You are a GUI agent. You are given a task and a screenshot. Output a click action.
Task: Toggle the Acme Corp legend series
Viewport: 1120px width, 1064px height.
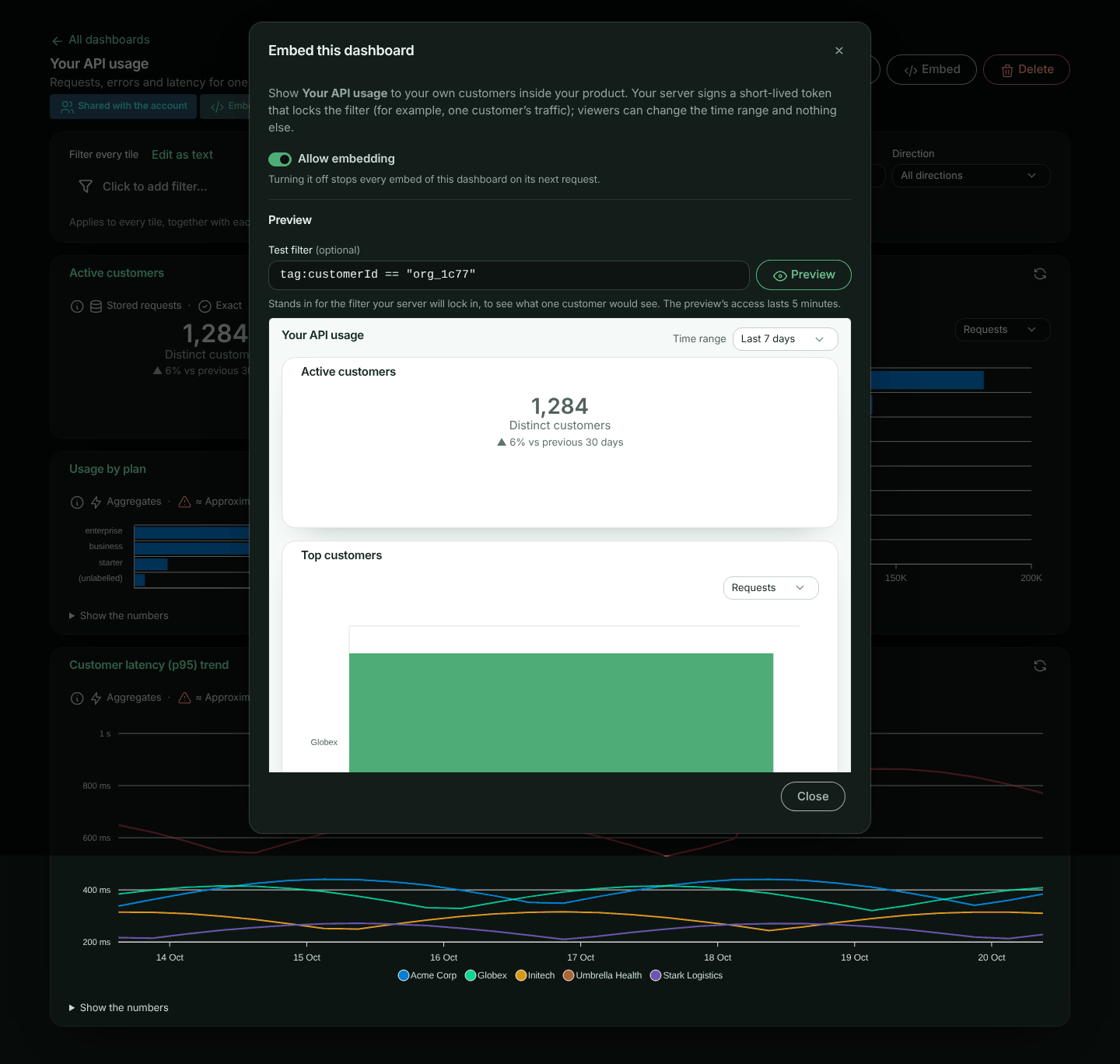point(427,975)
